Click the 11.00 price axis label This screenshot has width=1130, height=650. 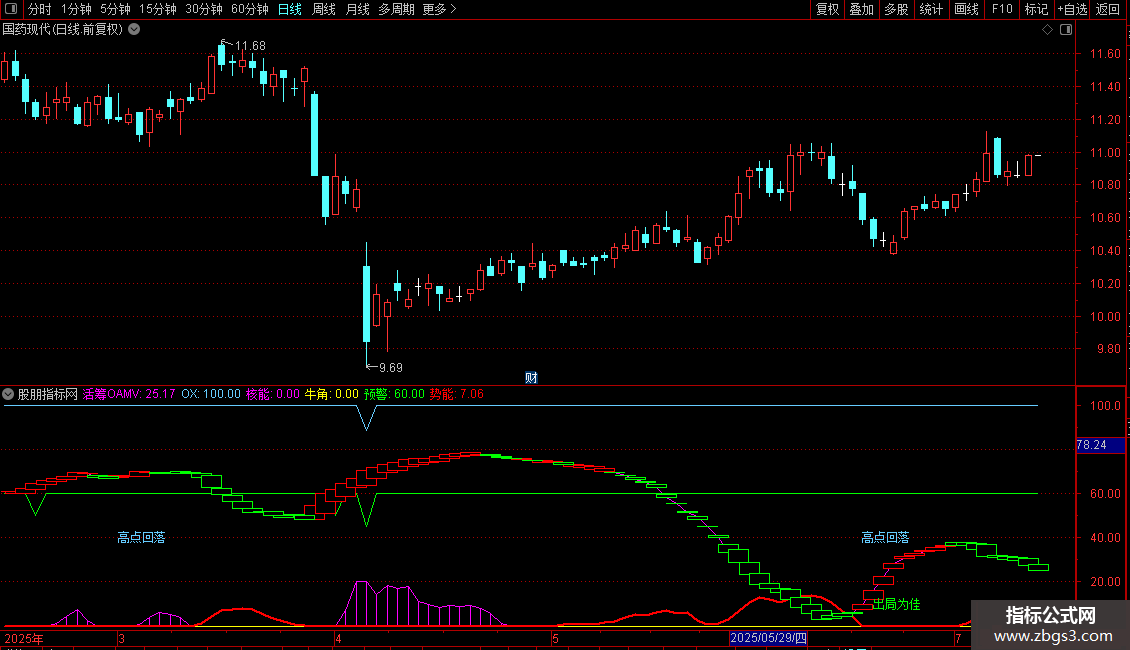coord(1105,153)
